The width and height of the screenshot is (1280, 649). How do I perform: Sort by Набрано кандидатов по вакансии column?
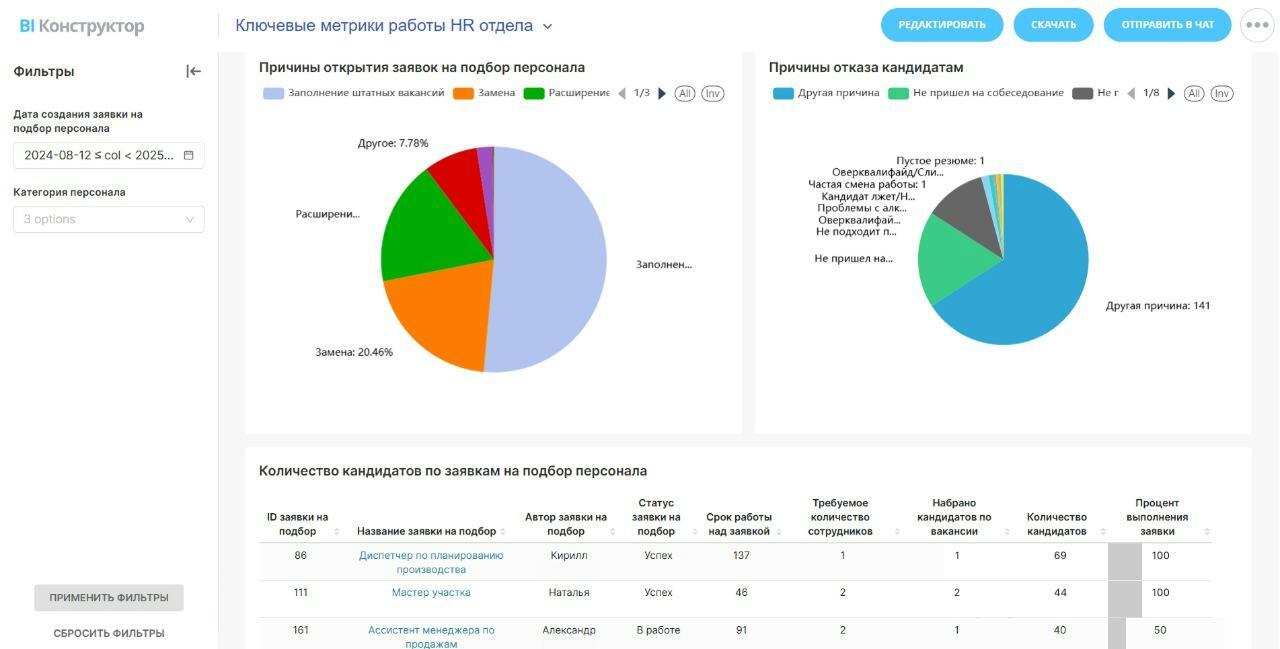(x=1006, y=531)
